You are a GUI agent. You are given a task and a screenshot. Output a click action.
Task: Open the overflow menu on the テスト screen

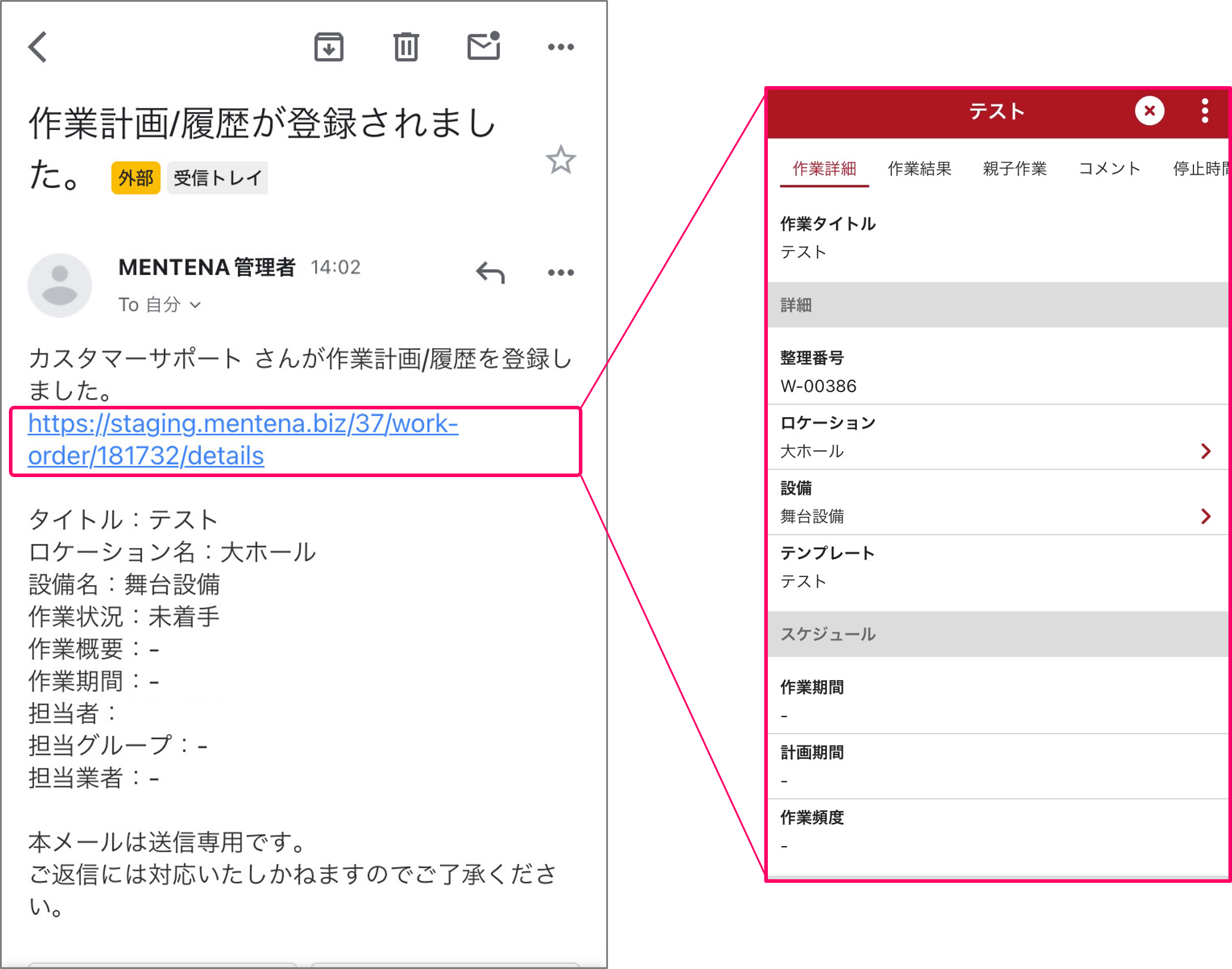point(1205,111)
